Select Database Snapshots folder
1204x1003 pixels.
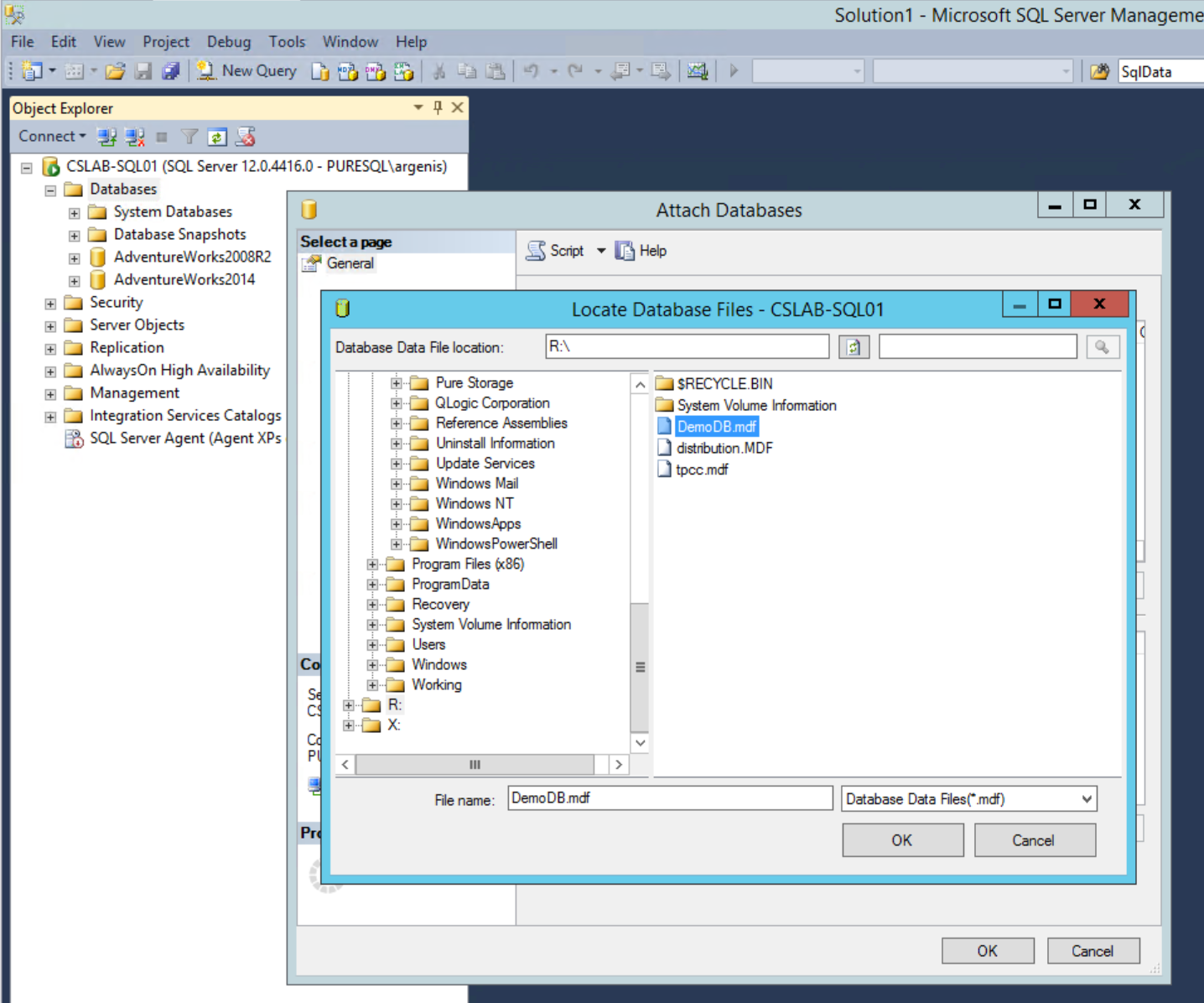click(179, 234)
